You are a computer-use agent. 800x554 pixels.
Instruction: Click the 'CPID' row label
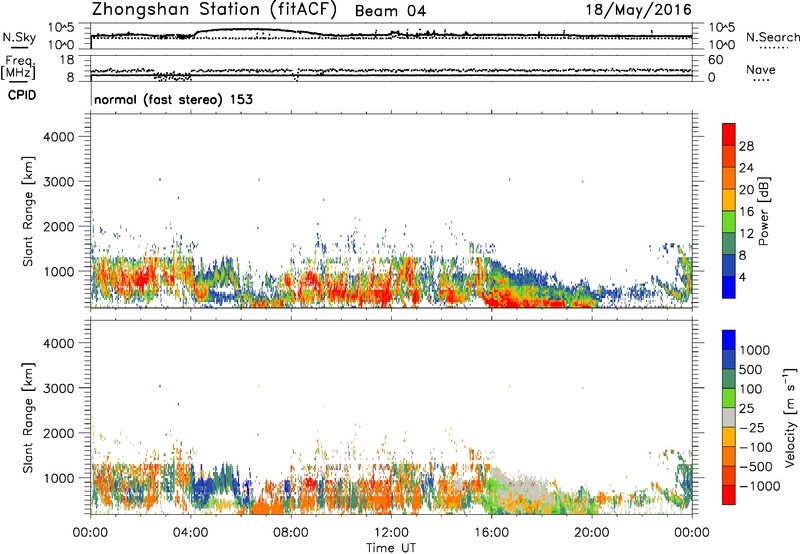coord(22,95)
